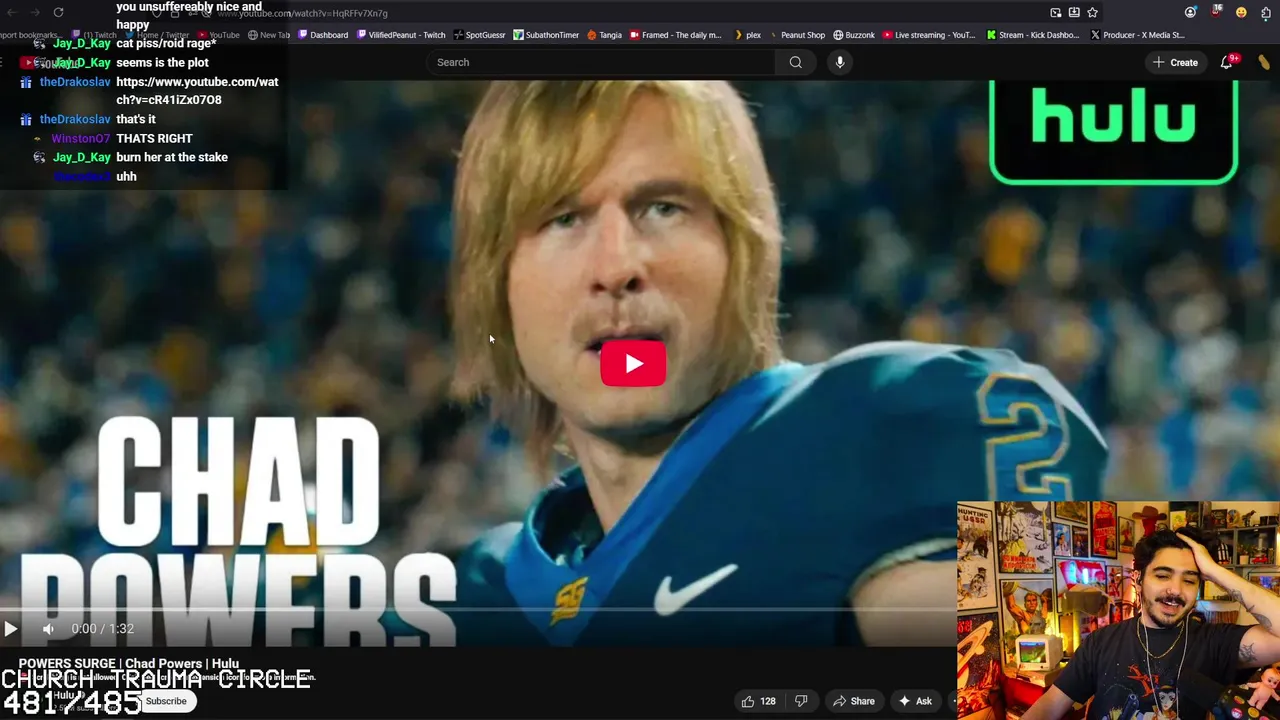This screenshot has height=720, width=1280.
Task: Open the Framed - The daily m... bookmark
Action: point(675,35)
